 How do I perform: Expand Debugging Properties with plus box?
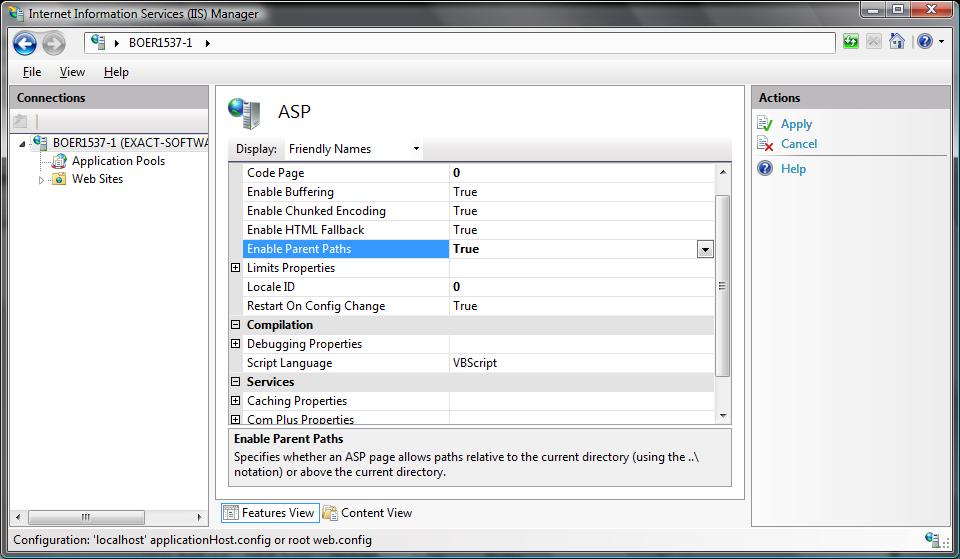coord(235,343)
